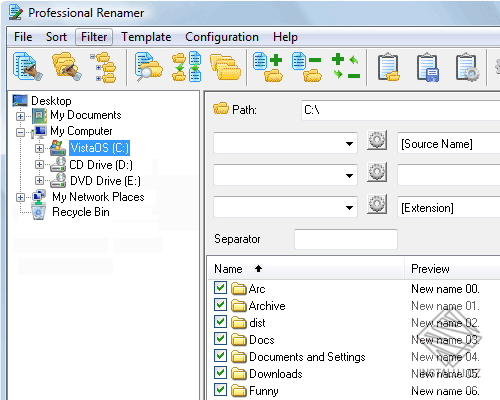The image size is (500, 400).
Task: Click the rename files toolbar icon
Action: [x=27, y=67]
